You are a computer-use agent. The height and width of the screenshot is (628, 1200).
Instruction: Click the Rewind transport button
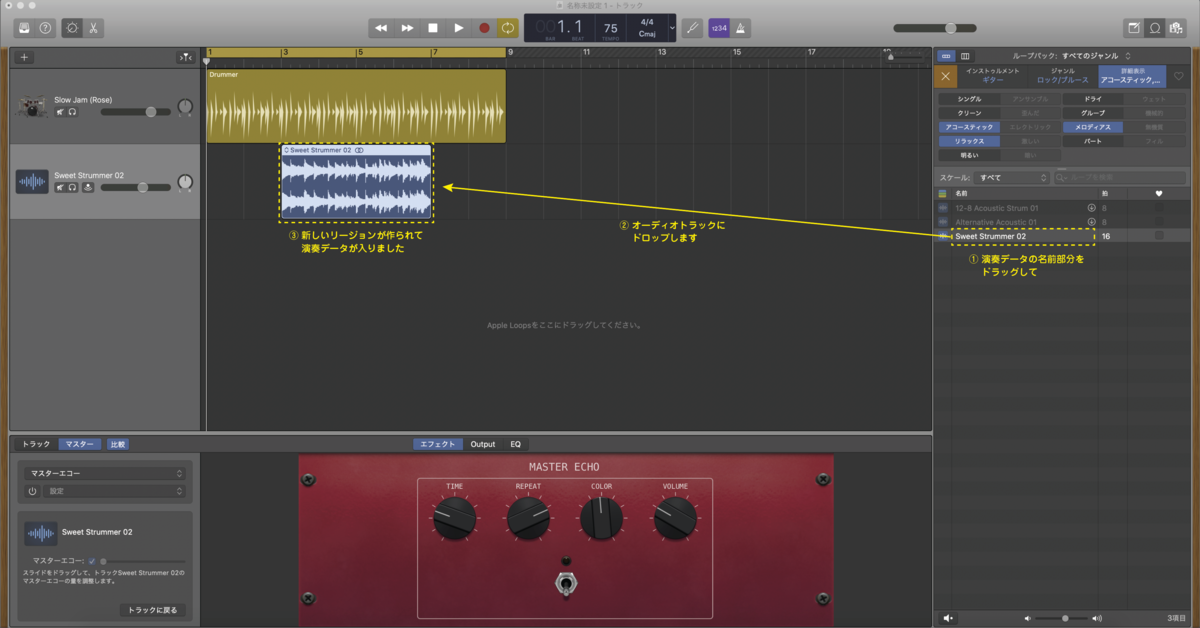click(381, 28)
